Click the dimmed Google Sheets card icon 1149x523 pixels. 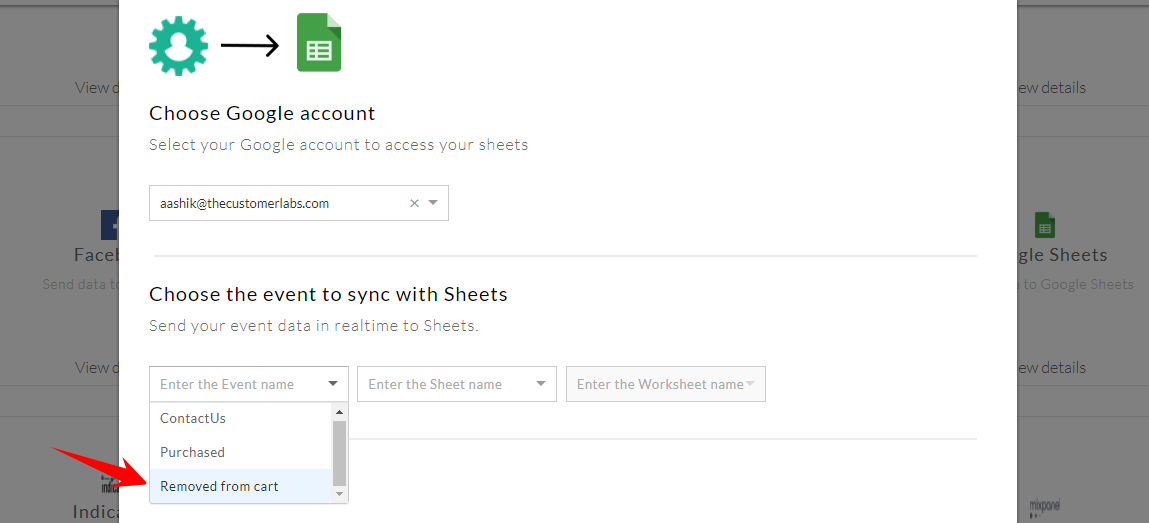tap(1045, 224)
